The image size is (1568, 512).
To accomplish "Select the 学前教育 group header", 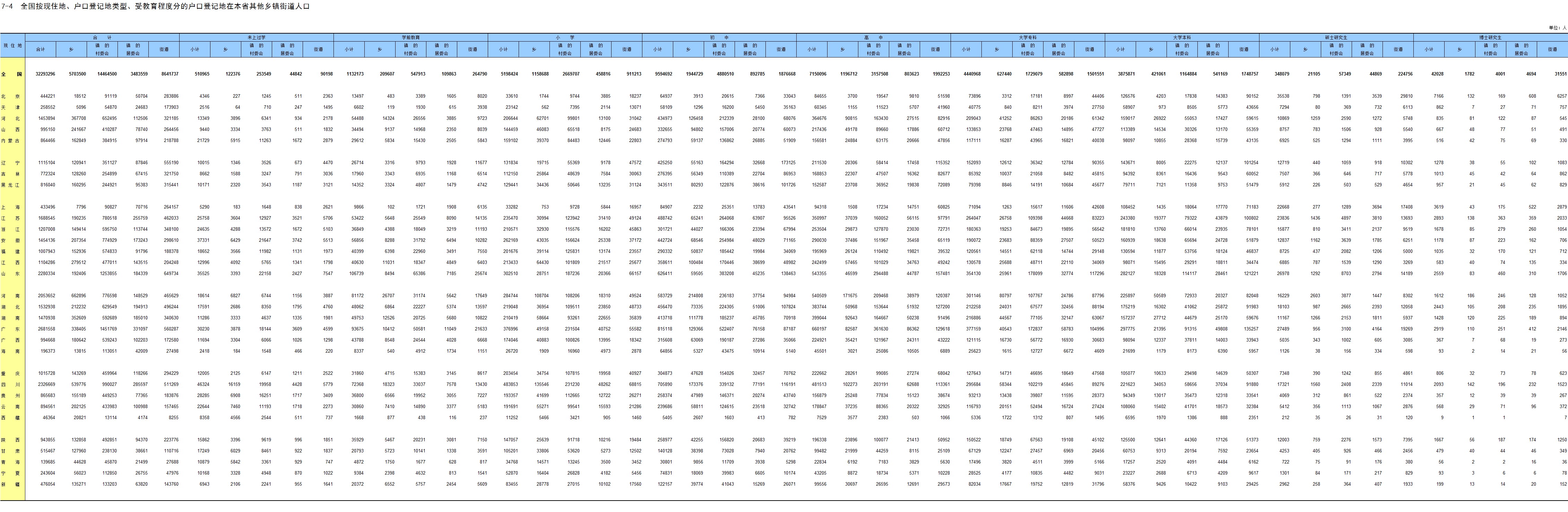I will (410, 38).
